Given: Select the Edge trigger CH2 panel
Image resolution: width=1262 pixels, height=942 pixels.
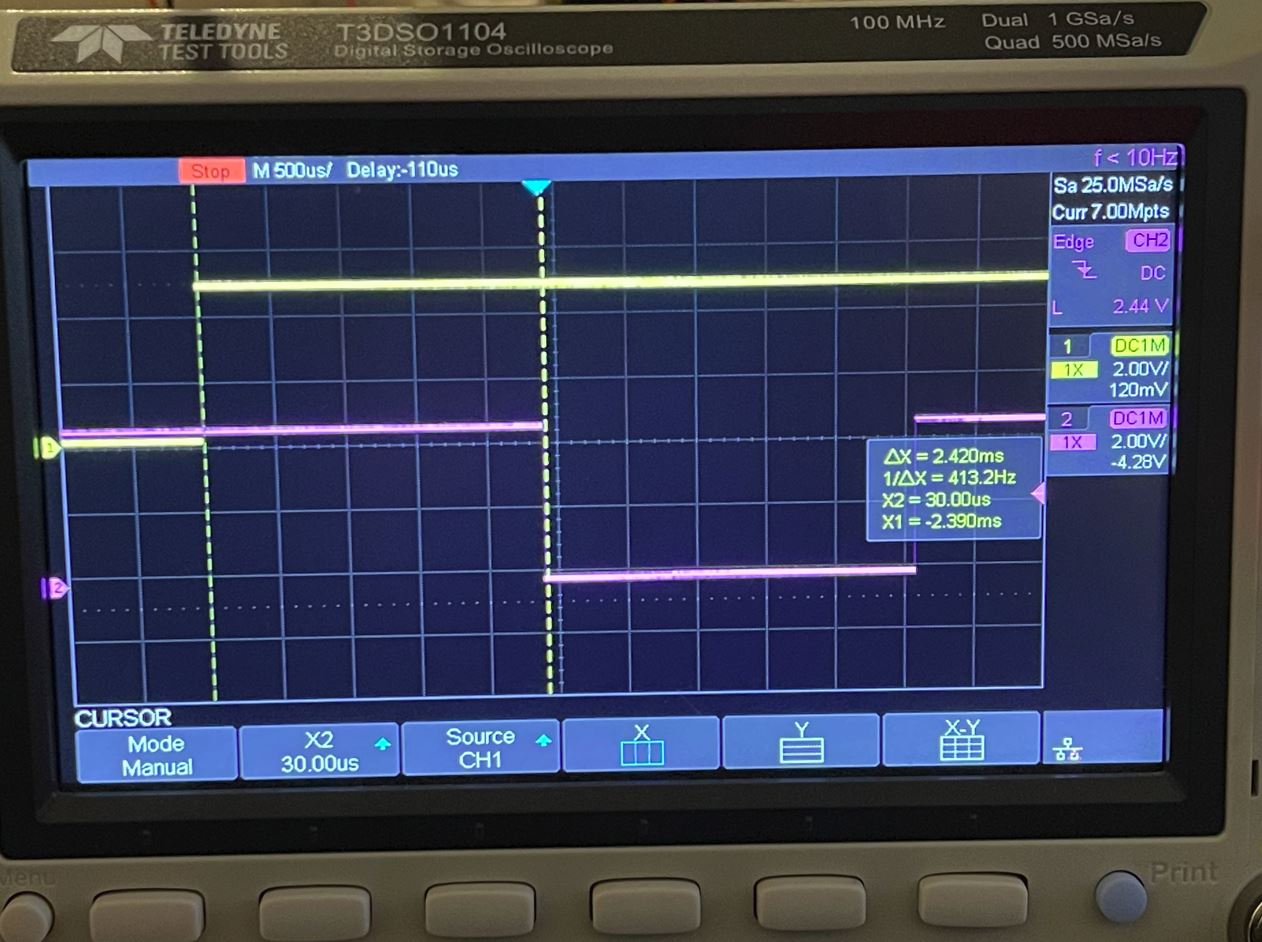Looking at the screenshot, I should click(x=1109, y=241).
